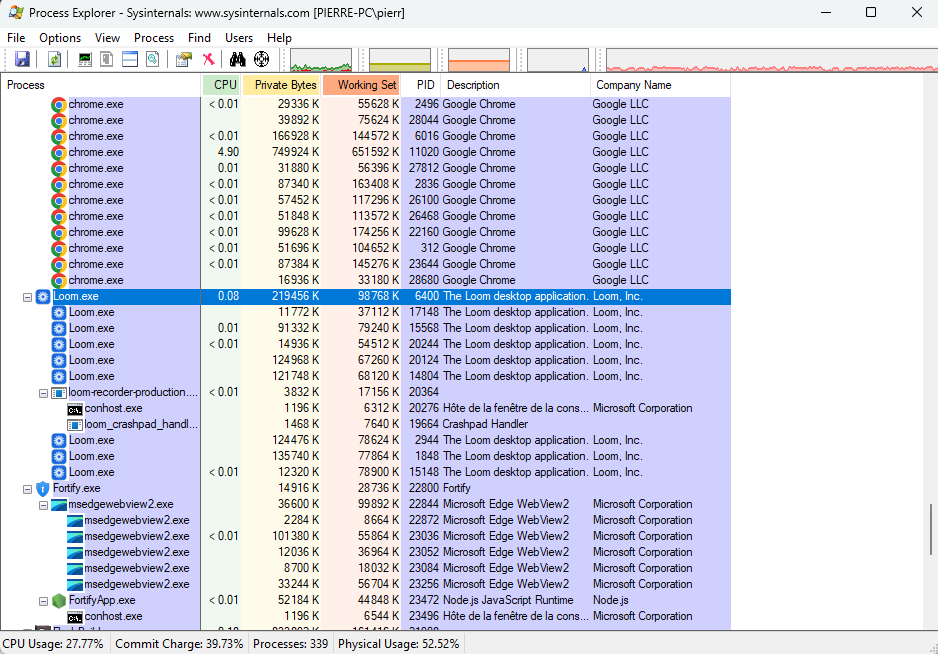
Task: Collapse the FortifyApp.exe tree node
Action: coord(43,601)
